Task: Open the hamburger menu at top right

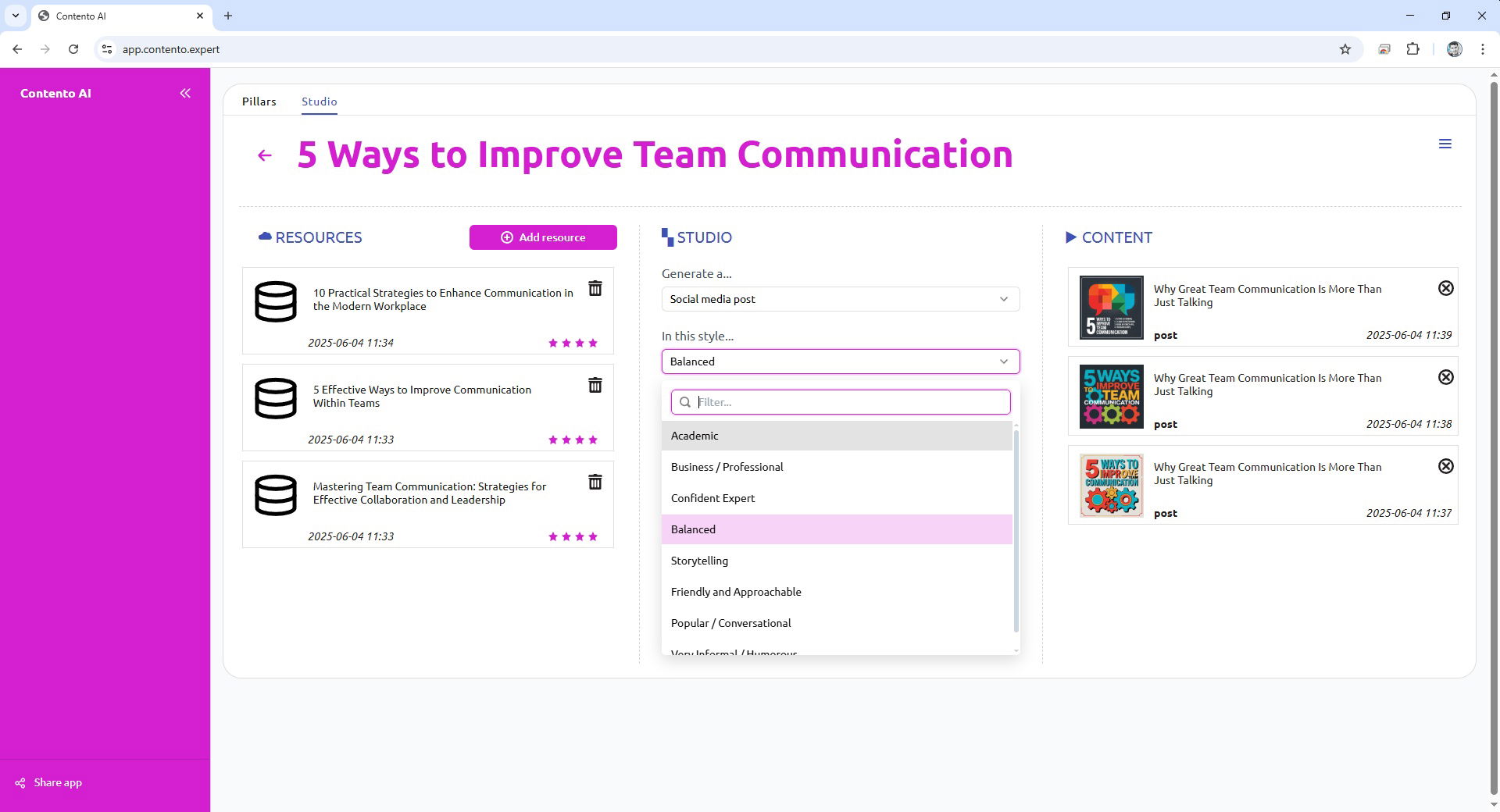Action: [1445, 144]
